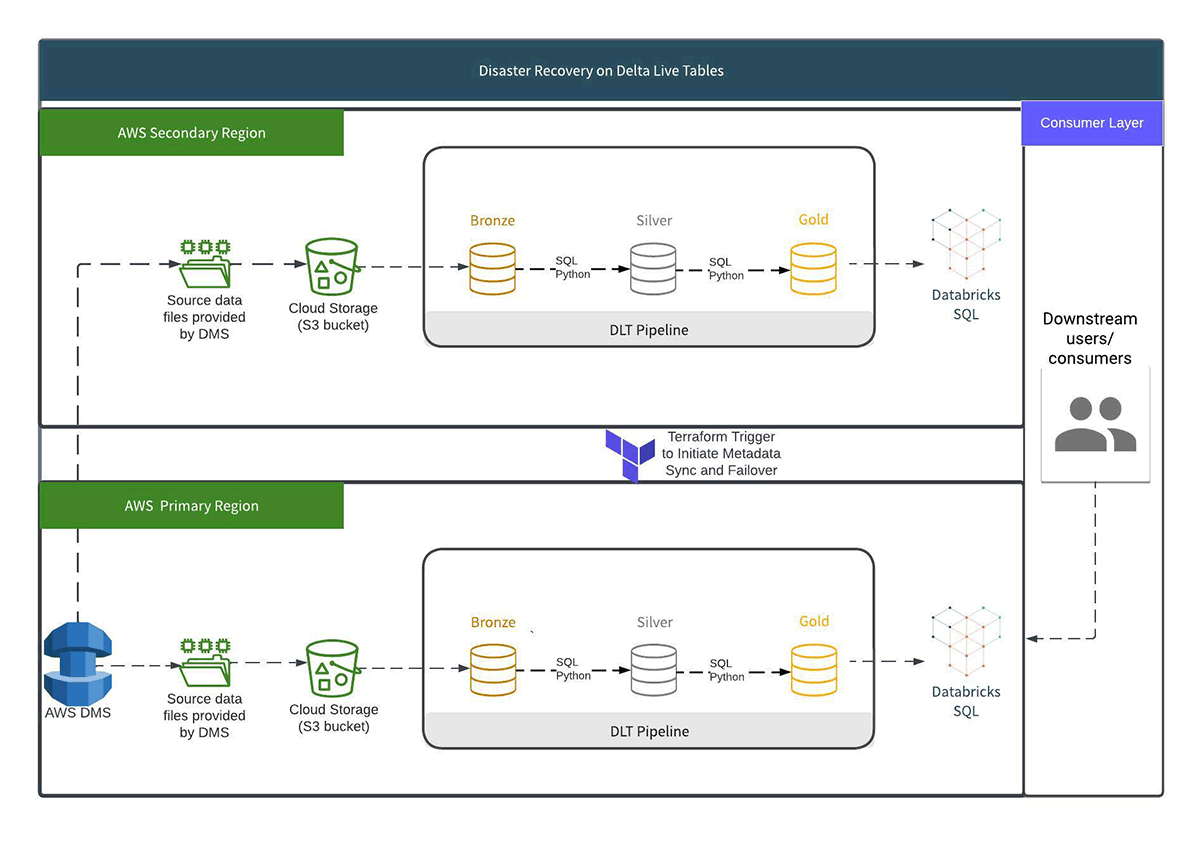This screenshot has width=1200, height=845.
Task: Click Source data files label in Primary Region
Action: 205,716
